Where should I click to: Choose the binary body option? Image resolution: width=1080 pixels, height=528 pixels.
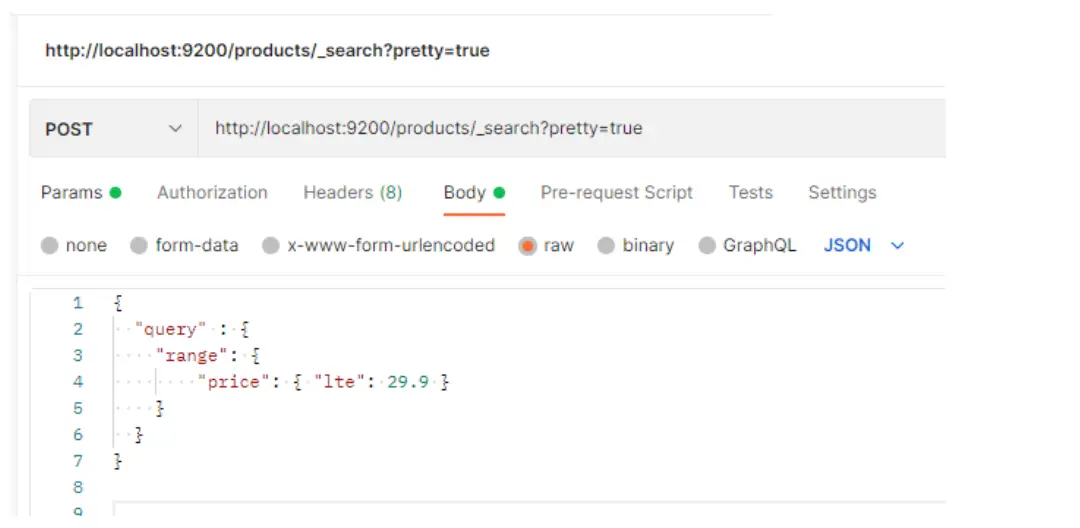pos(606,246)
